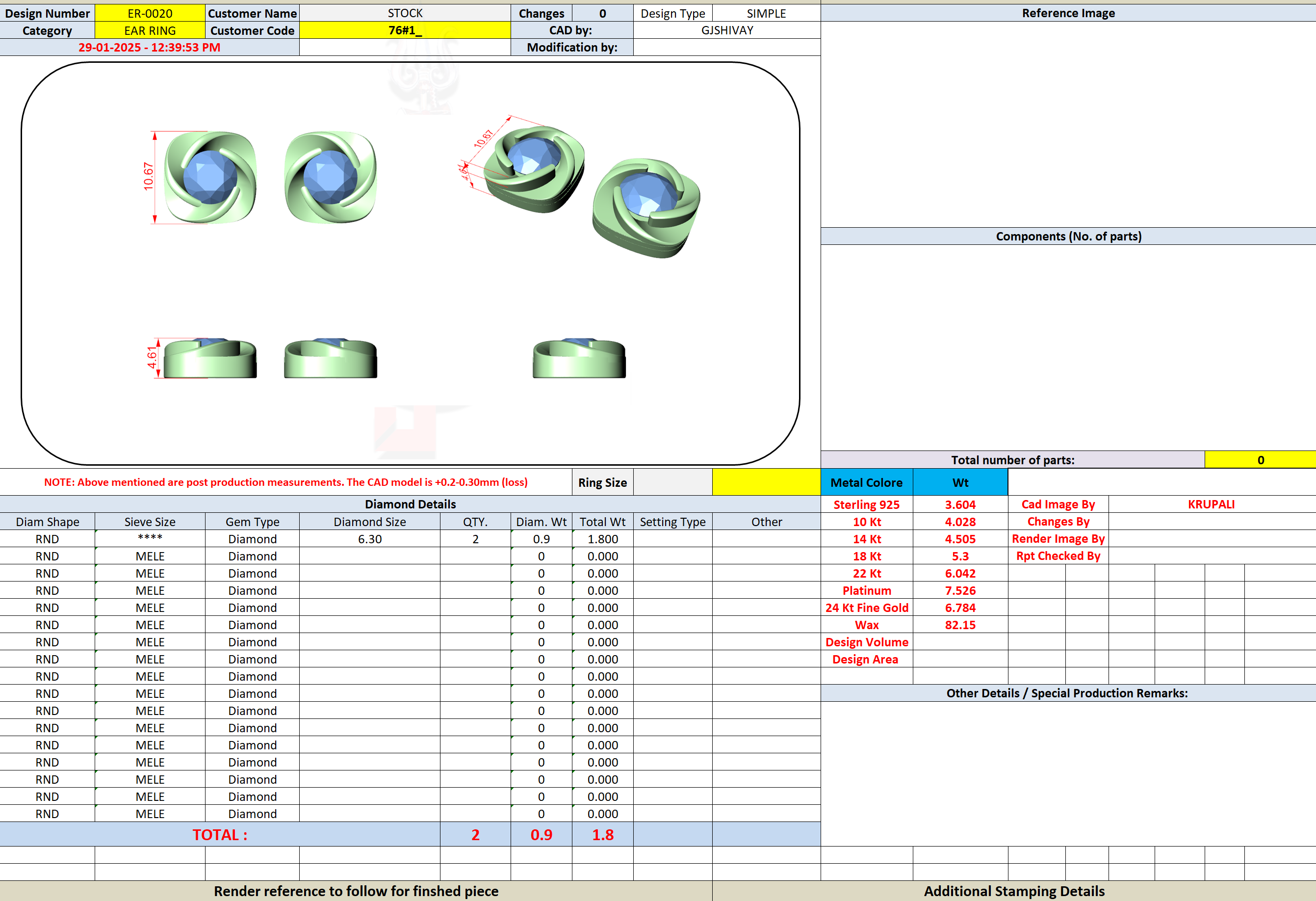This screenshot has width=1316, height=901.
Task: Click the yellow Ring Size value cell
Action: 766,482
